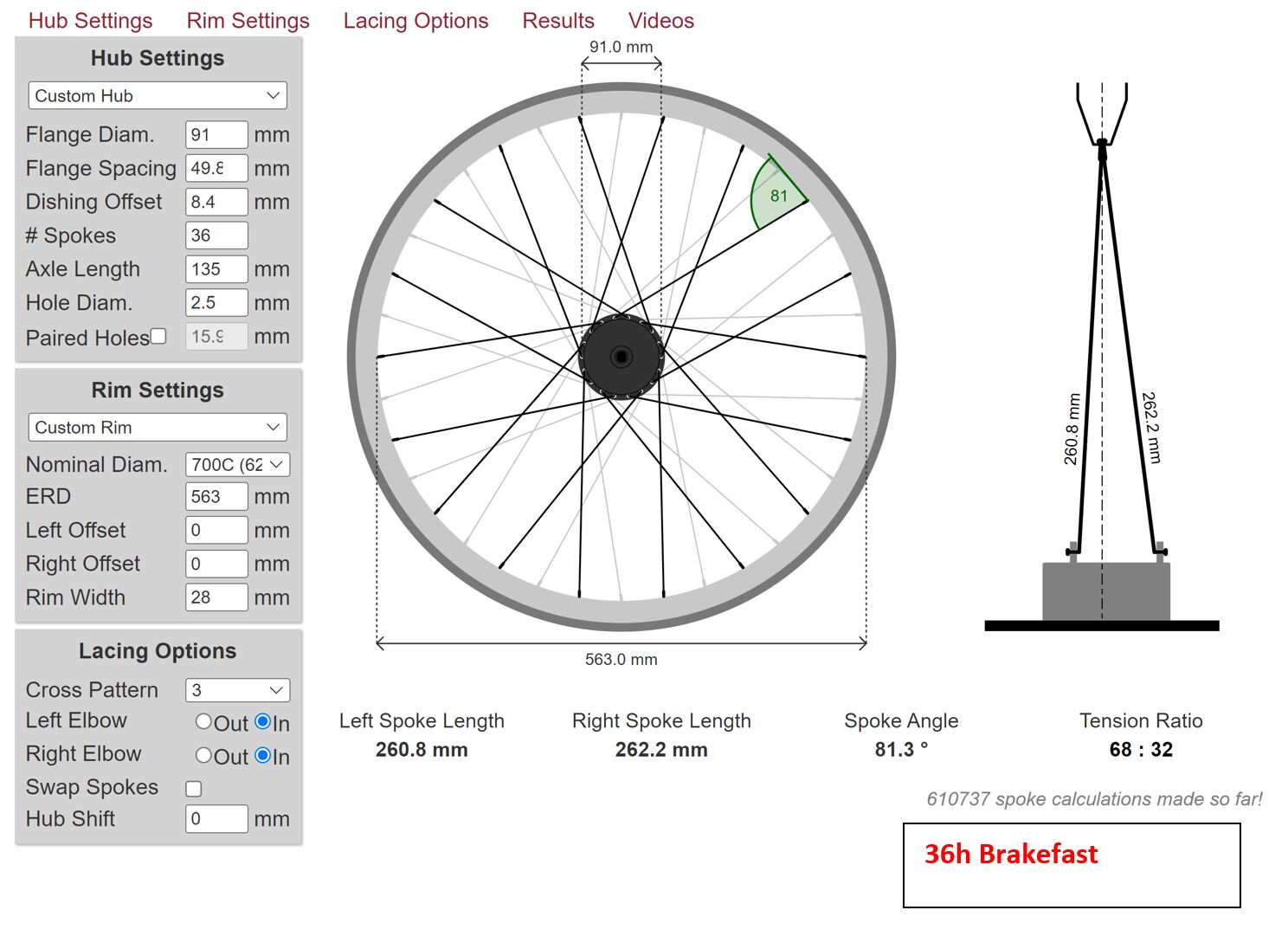Click the Rim Settings navigation link
Image resolution: width=1288 pixels, height=936 pixels.
pos(248,21)
